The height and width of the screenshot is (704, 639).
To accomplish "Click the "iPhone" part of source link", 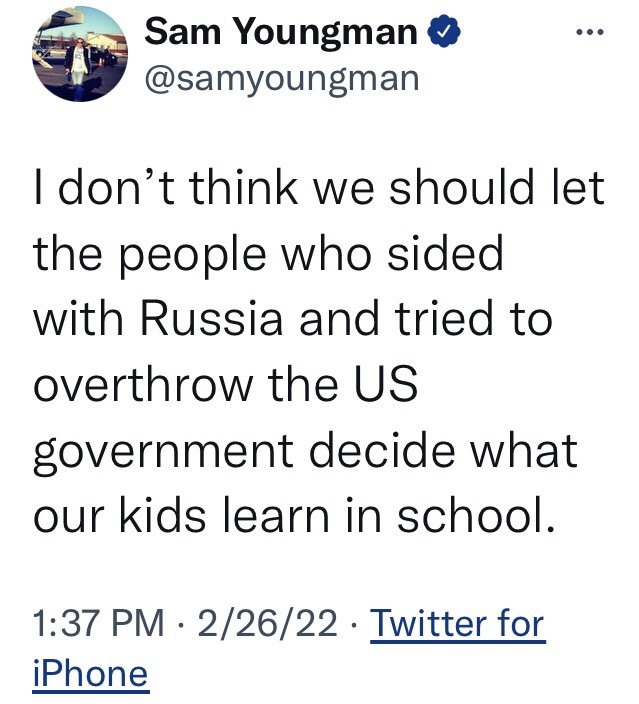I will click(91, 673).
